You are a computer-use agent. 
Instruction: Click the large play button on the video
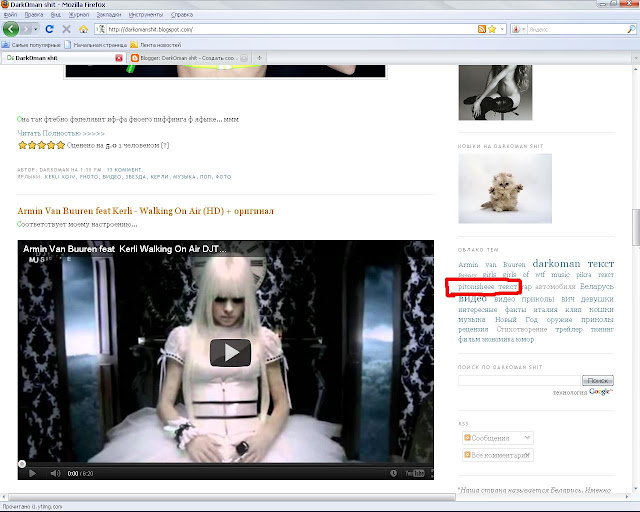point(230,352)
